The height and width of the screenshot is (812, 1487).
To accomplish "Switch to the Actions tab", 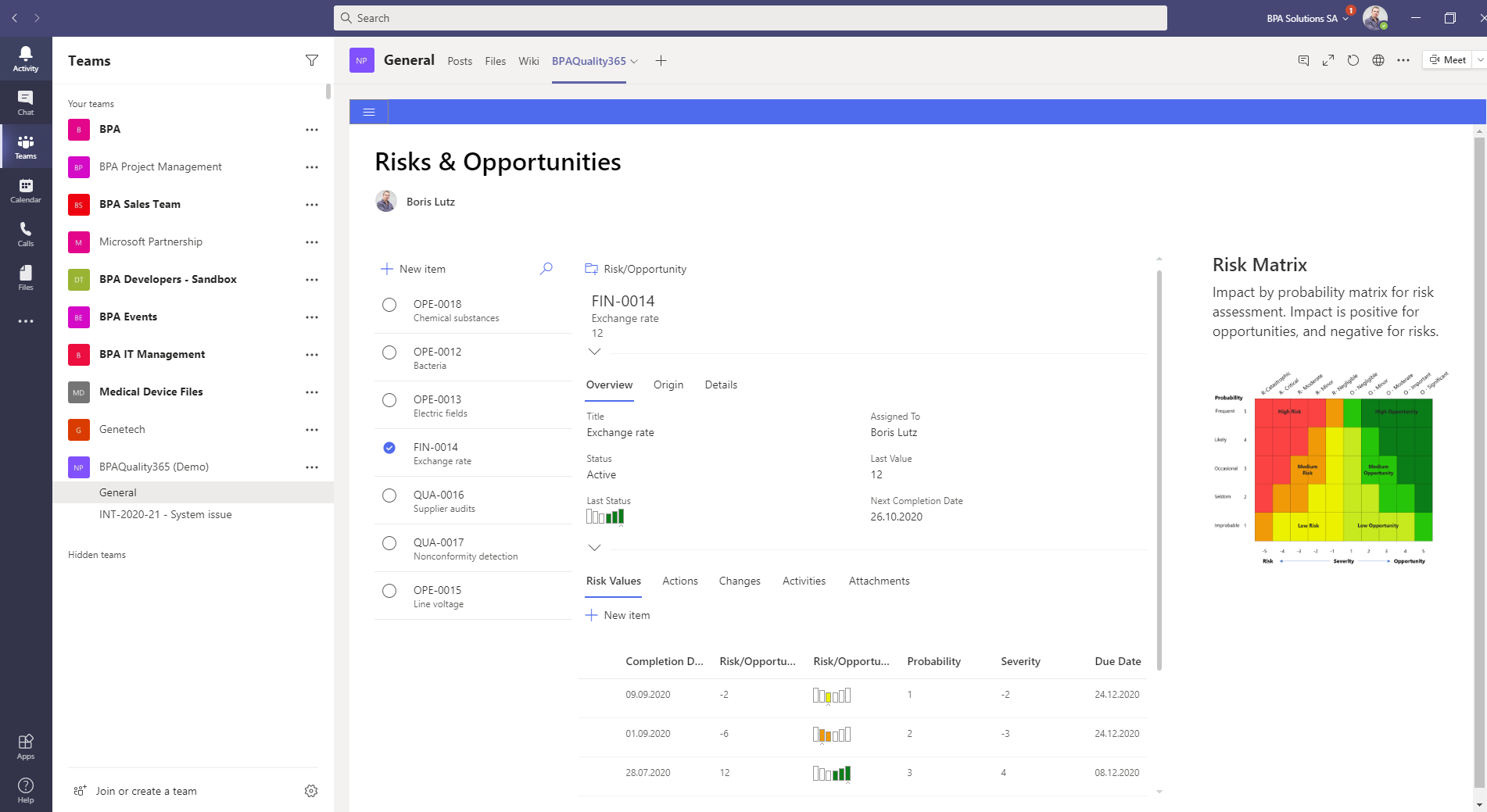I will pyautogui.click(x=680, y=581).
